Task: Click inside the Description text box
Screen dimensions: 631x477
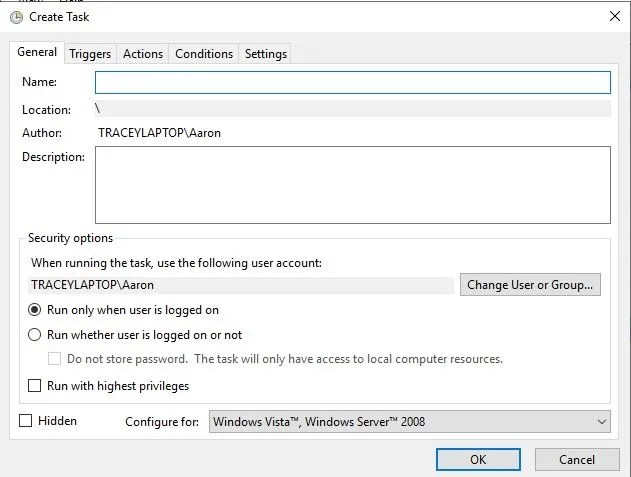Action: click(x=352, y=185)
